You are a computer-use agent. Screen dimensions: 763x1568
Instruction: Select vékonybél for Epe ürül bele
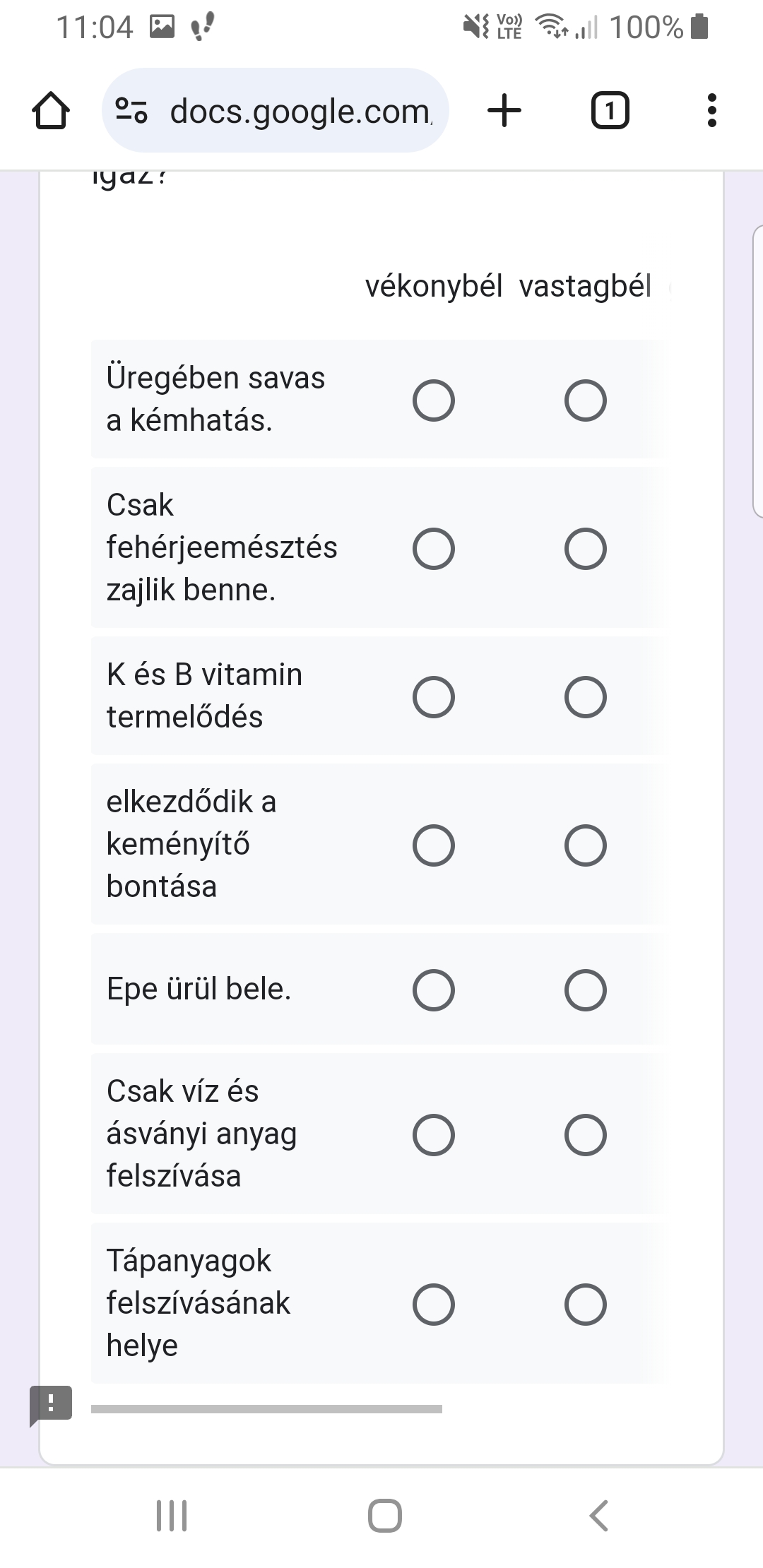coord(433,990)
